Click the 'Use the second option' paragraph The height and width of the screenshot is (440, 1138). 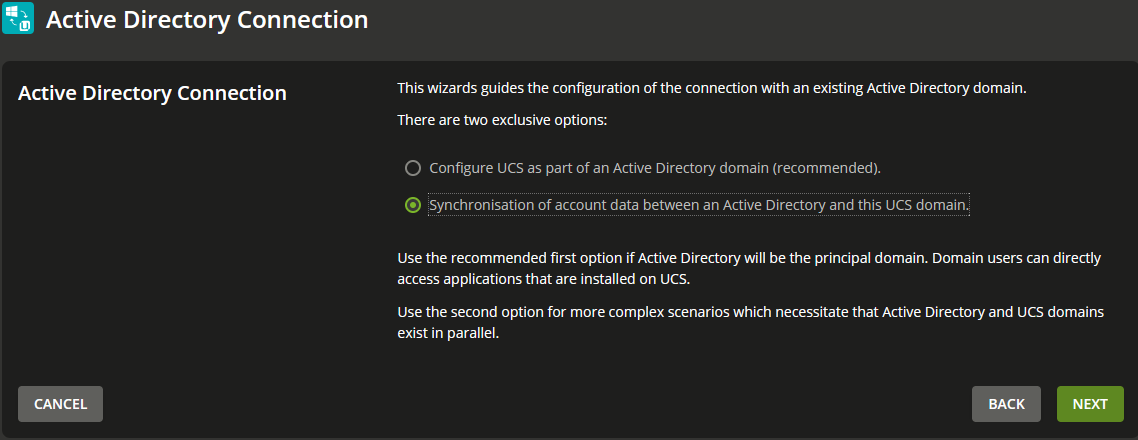750,324
